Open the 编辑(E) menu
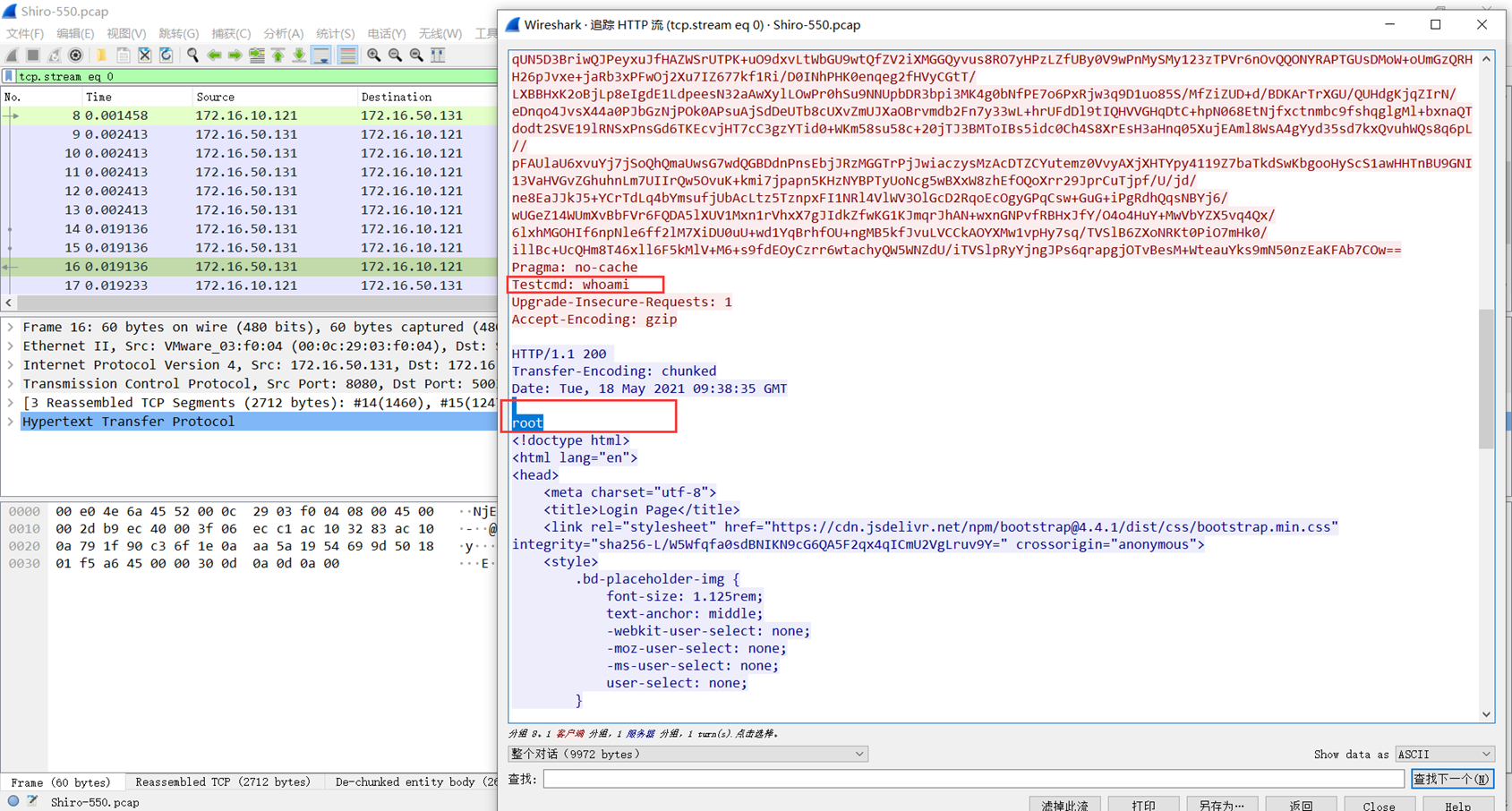The image size is (1512, 811). [x=76, y=34]
